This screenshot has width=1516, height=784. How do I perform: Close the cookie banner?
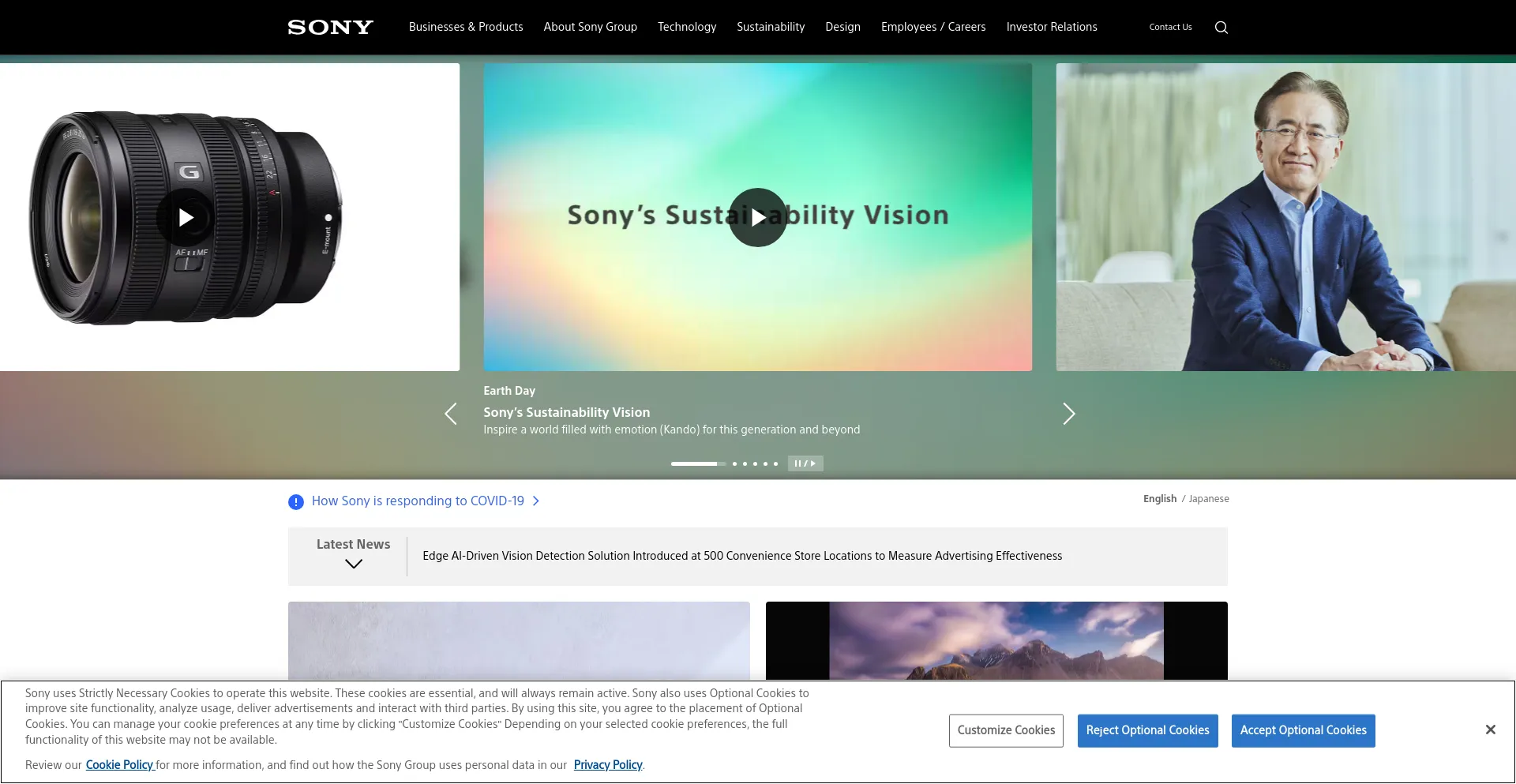tap(1490, 730)
